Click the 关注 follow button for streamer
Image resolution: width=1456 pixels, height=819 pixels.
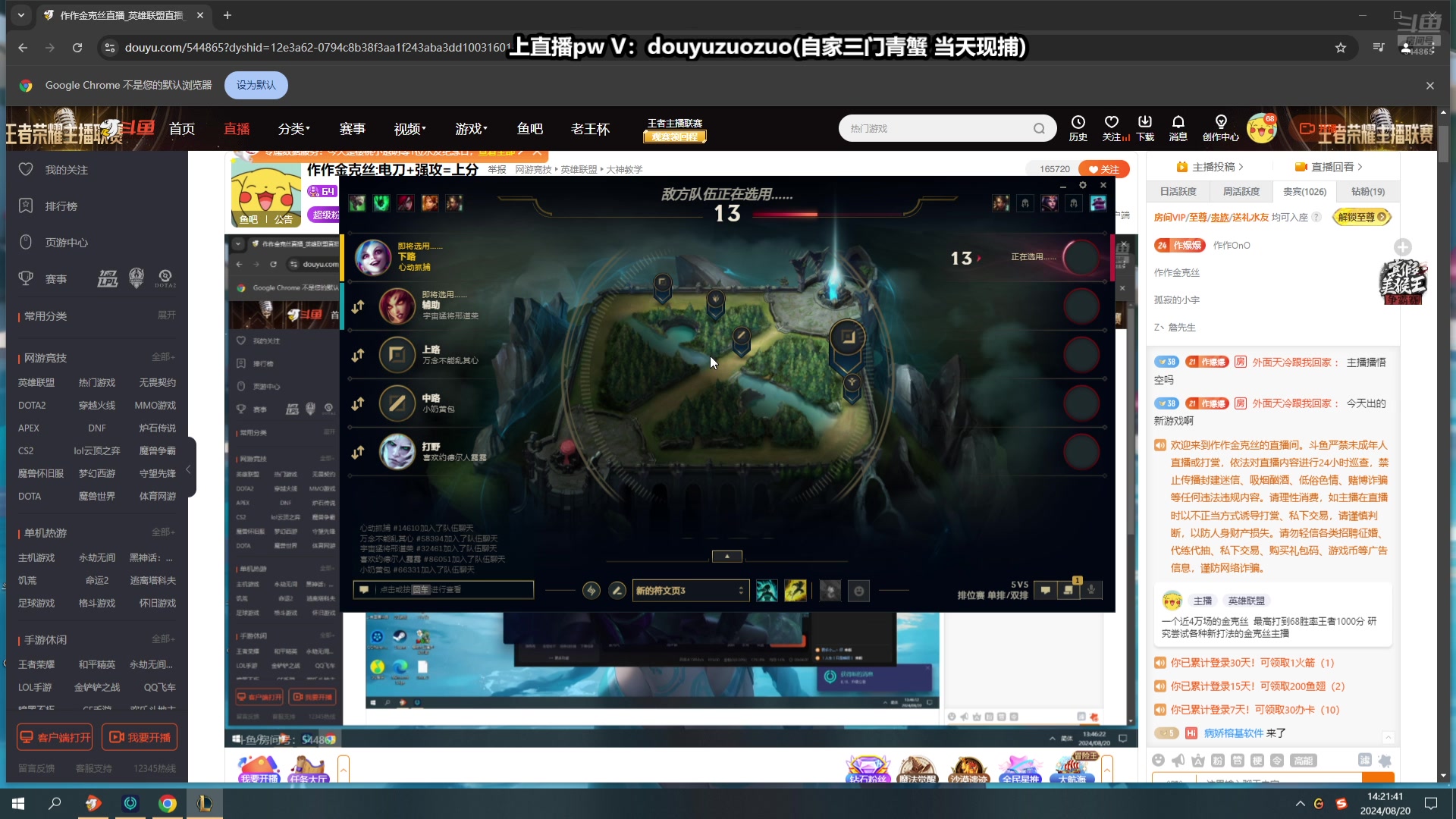(1104, 169)
